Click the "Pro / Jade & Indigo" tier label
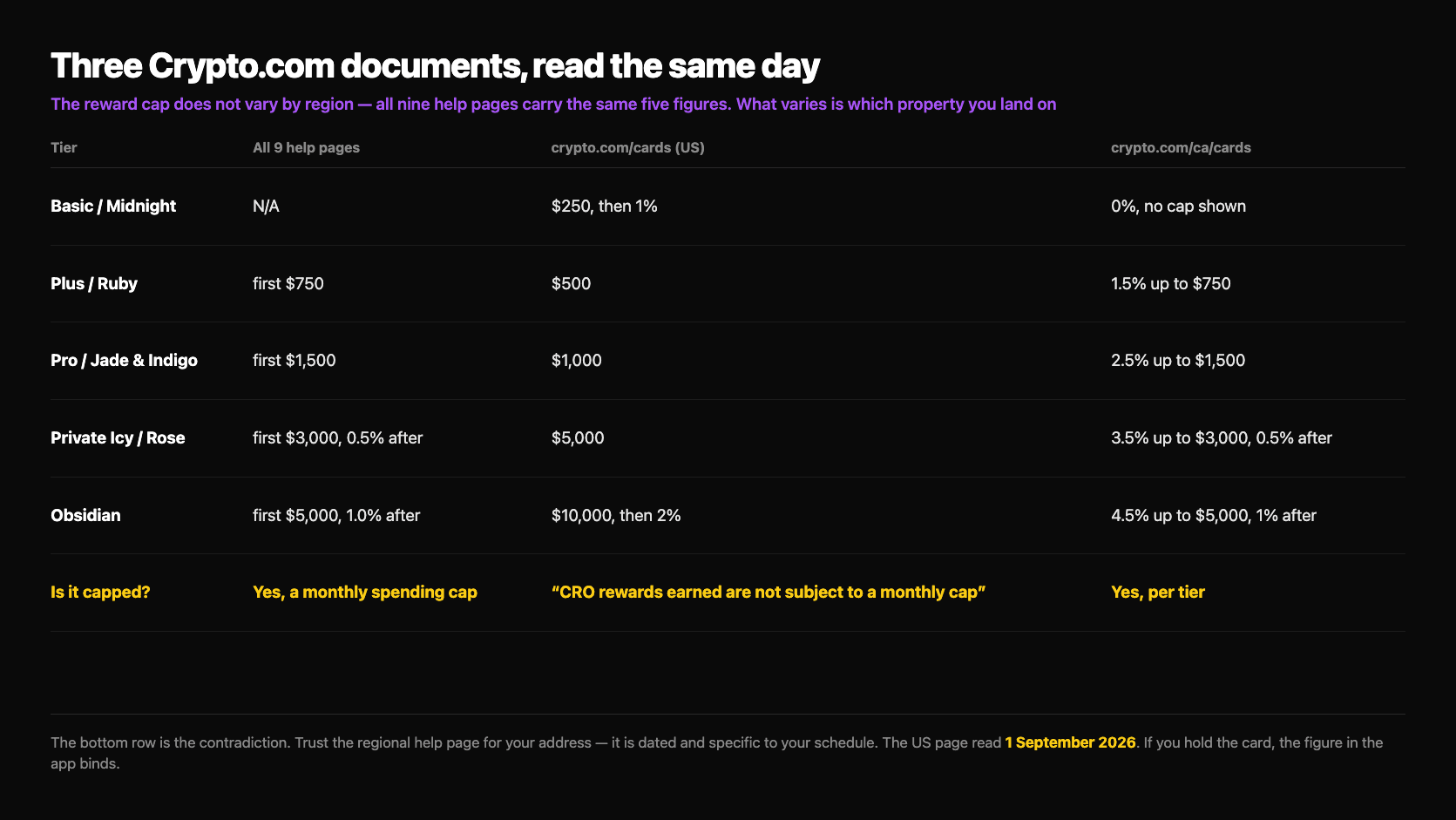 (x=124, y=361)
